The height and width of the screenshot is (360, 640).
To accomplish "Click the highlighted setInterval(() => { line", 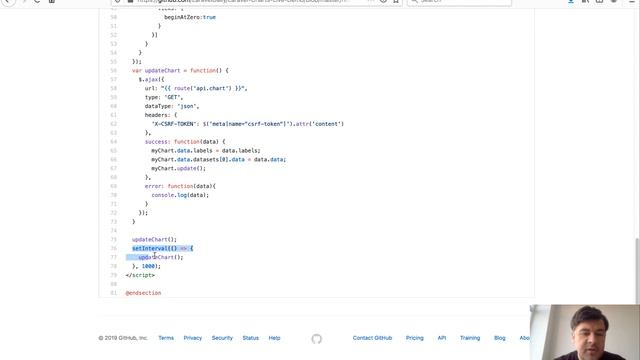I will (x=162, y=249).
